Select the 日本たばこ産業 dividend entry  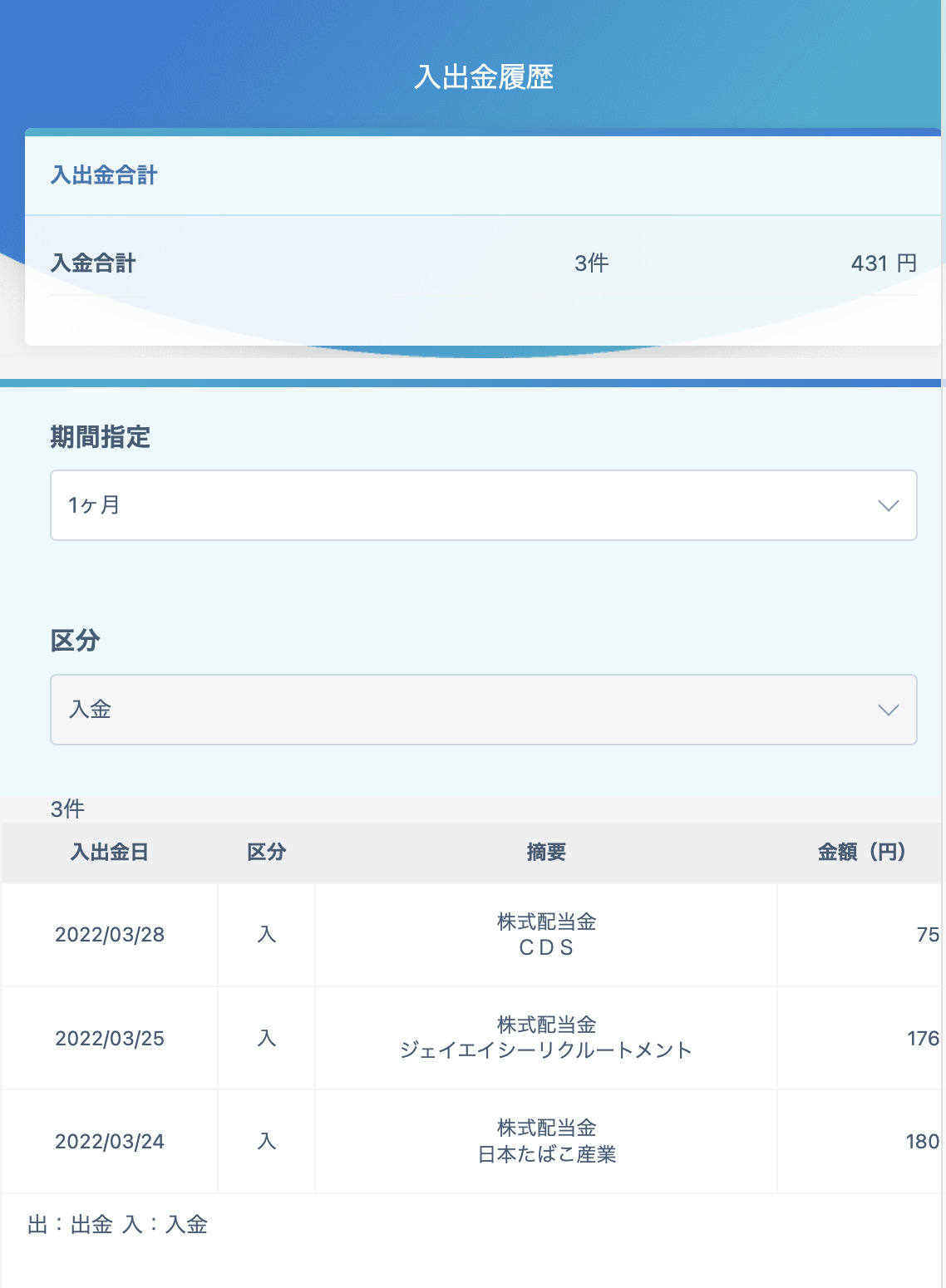(x=546, y=1142)
